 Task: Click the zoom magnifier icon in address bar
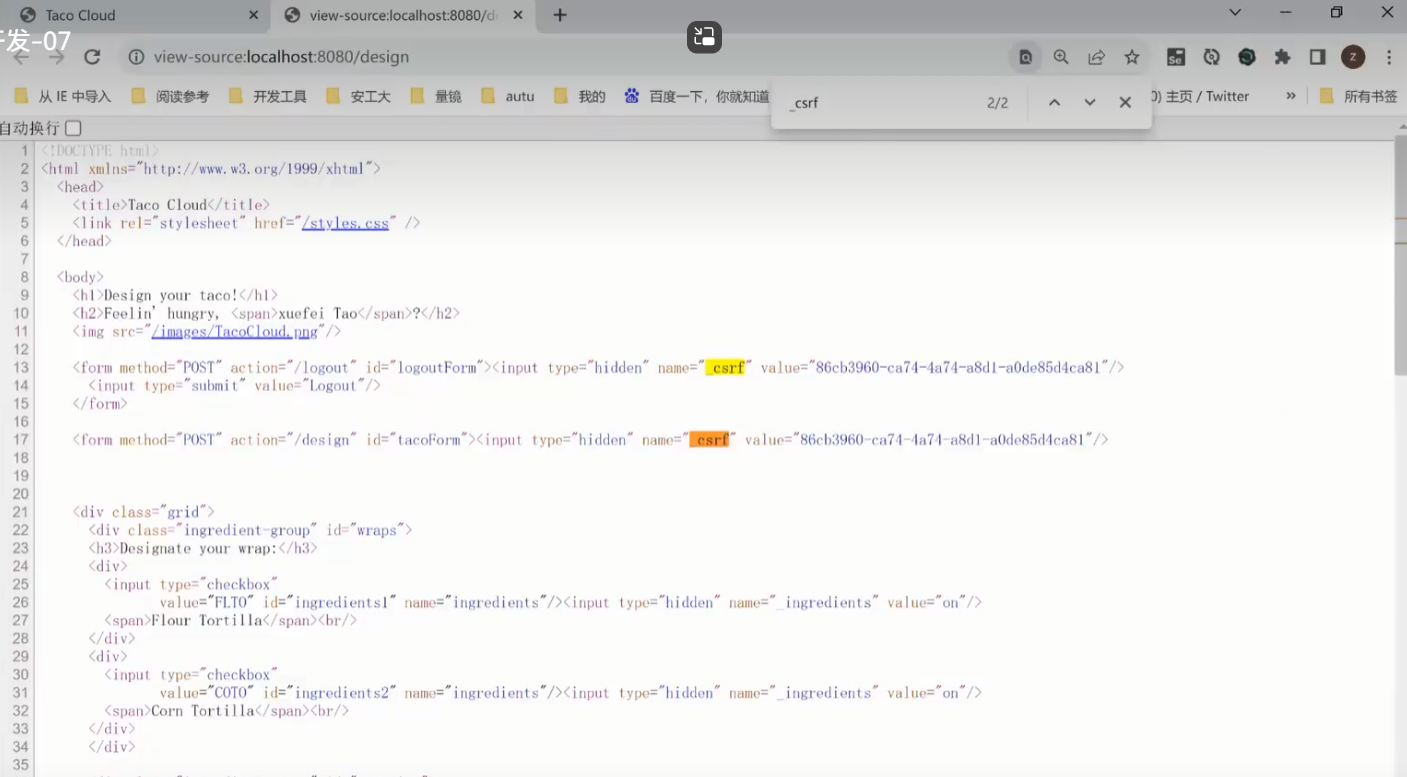[1061, 57]
